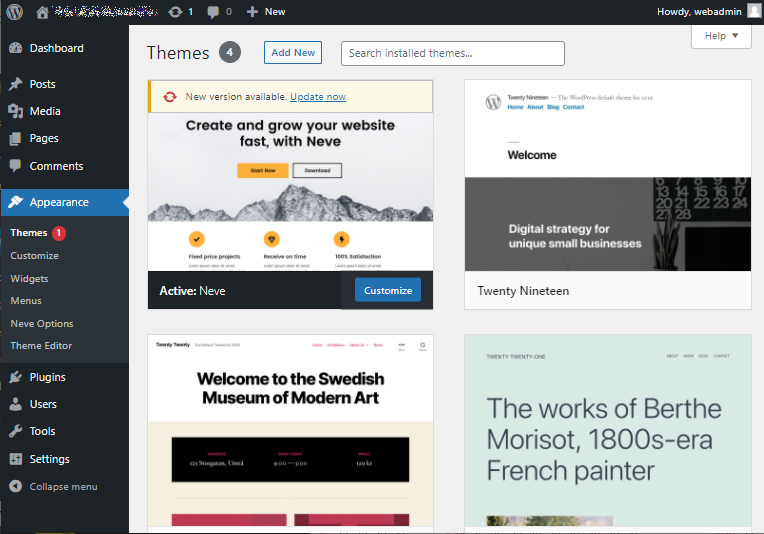Open the site home icon

click(x=42, y=12)
